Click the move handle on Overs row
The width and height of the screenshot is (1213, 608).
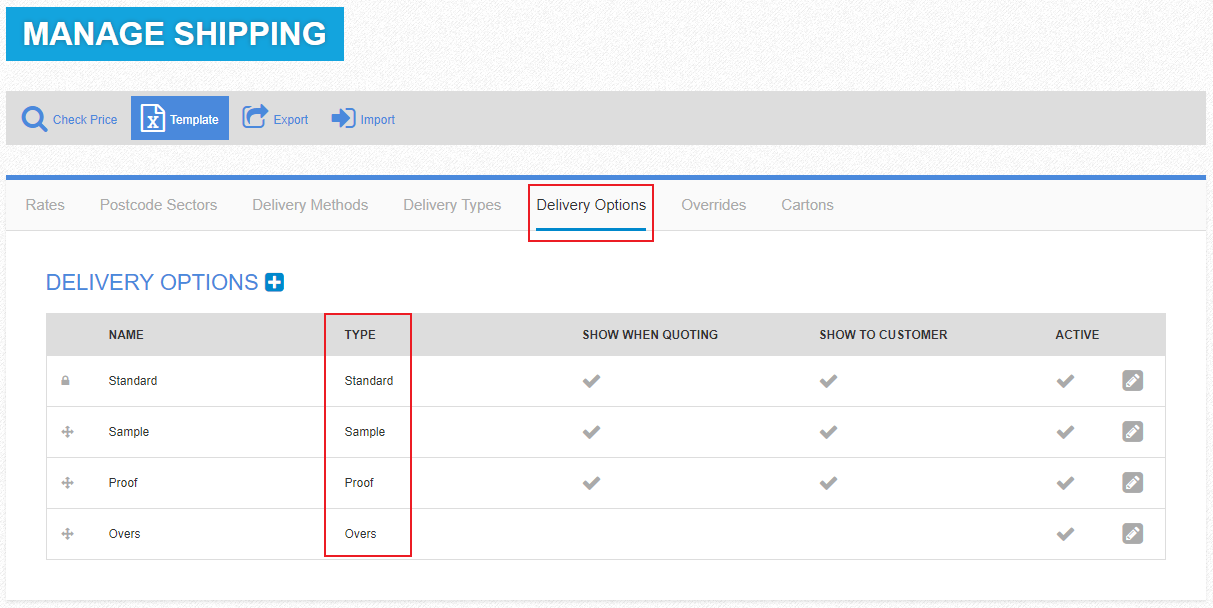coord(68,534)
